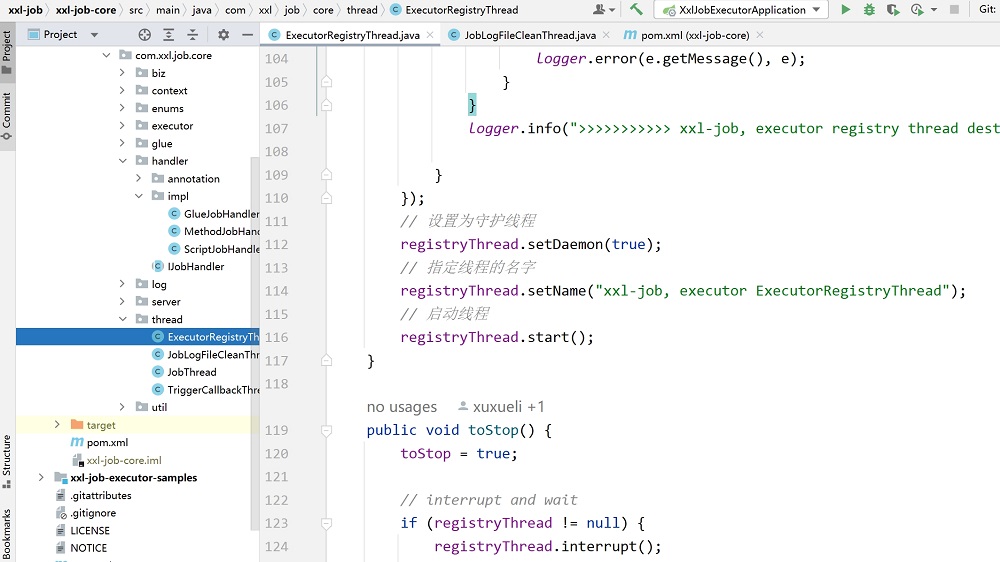Collapse the impl folder
This screenshot has height=562, width=1000.
pyautogui.click(x=138, y=196)
